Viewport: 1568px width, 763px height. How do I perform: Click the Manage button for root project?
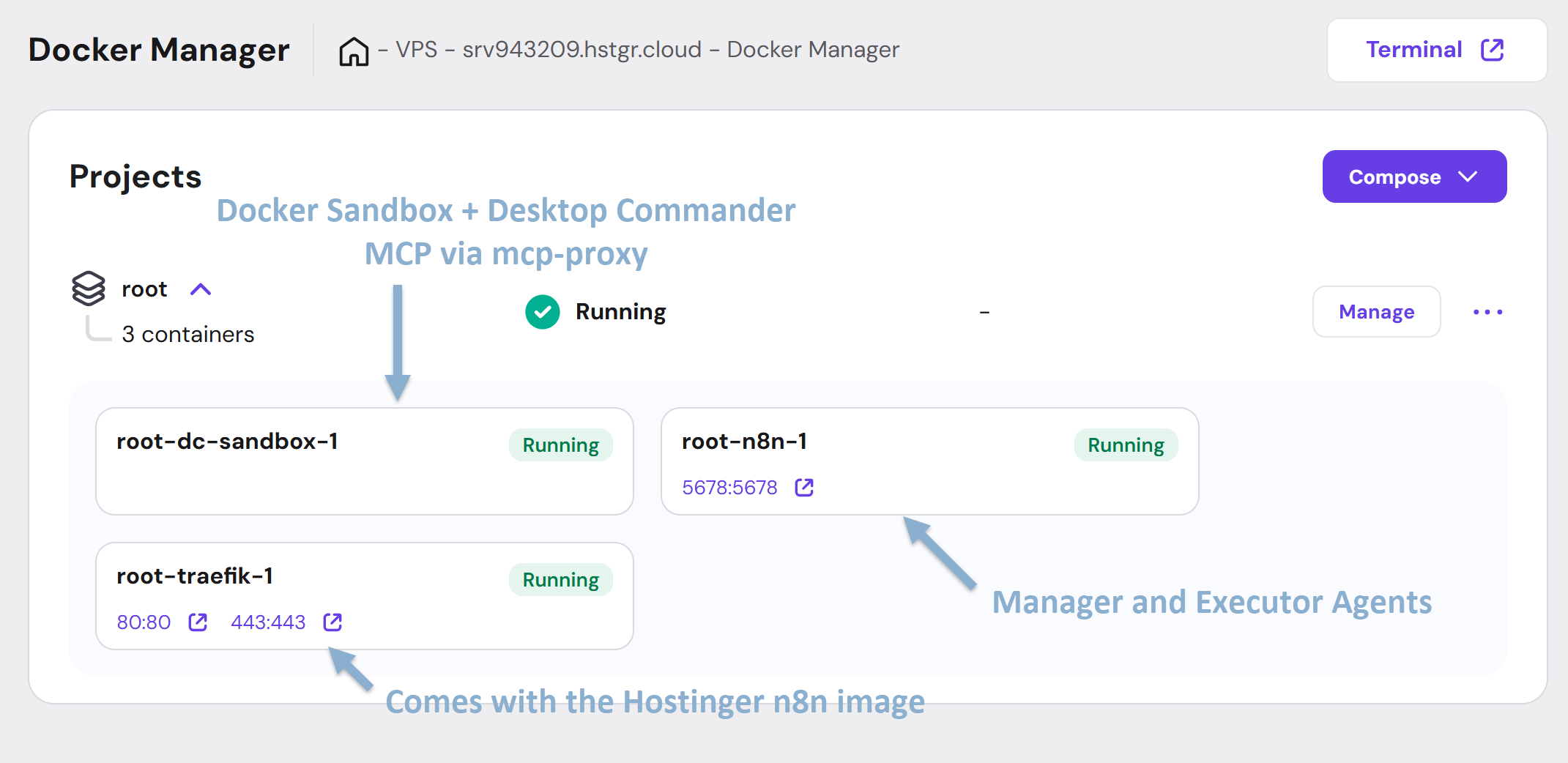tap(1376, 311)
